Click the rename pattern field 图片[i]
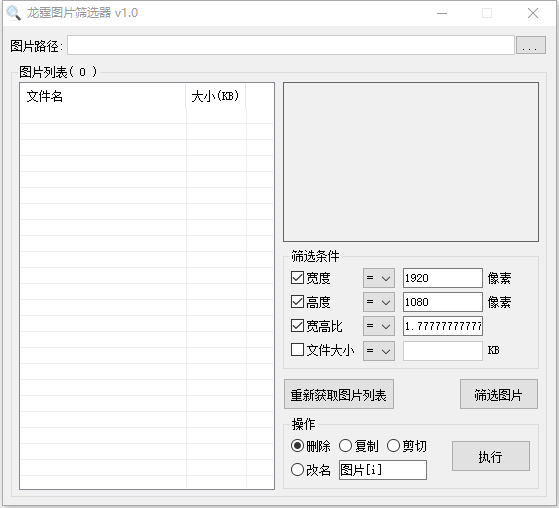The image size is (559, 508). point(383,470)
